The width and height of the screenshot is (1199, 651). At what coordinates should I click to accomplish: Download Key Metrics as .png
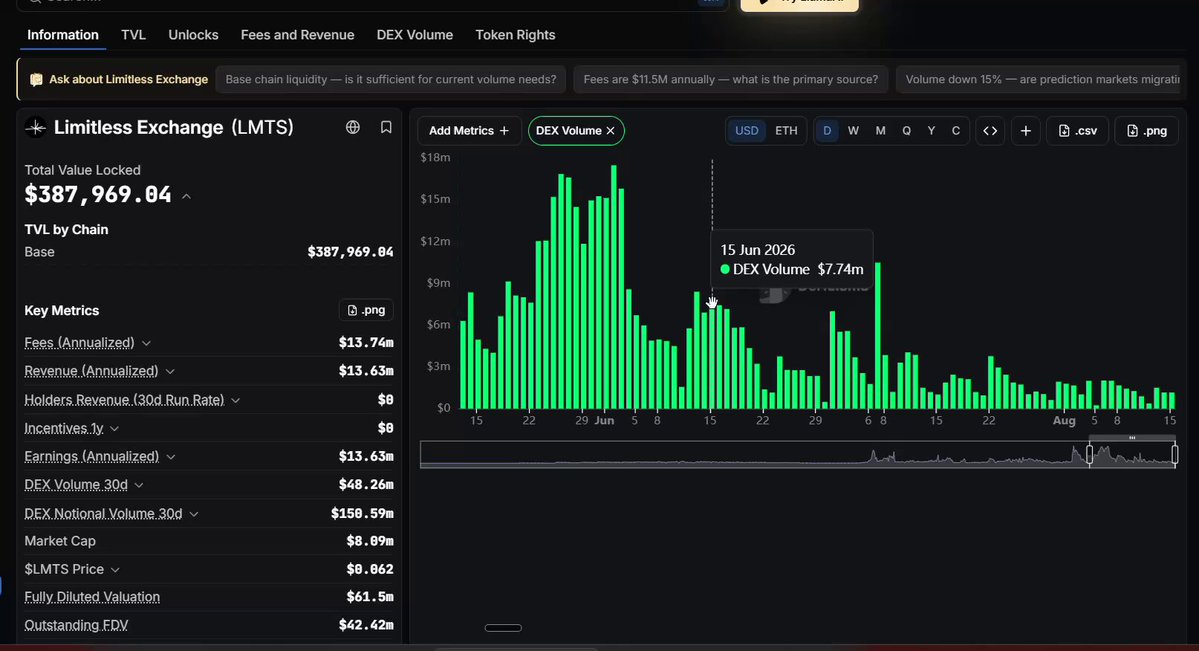coord(366,310)
